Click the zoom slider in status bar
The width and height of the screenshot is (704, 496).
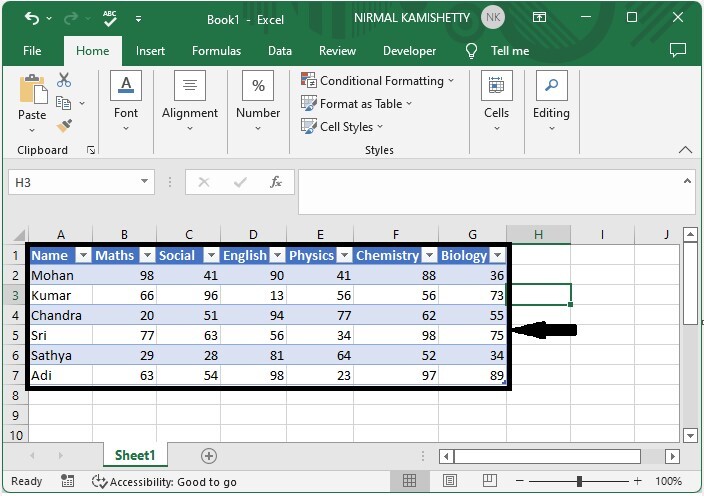coord(580,482)
